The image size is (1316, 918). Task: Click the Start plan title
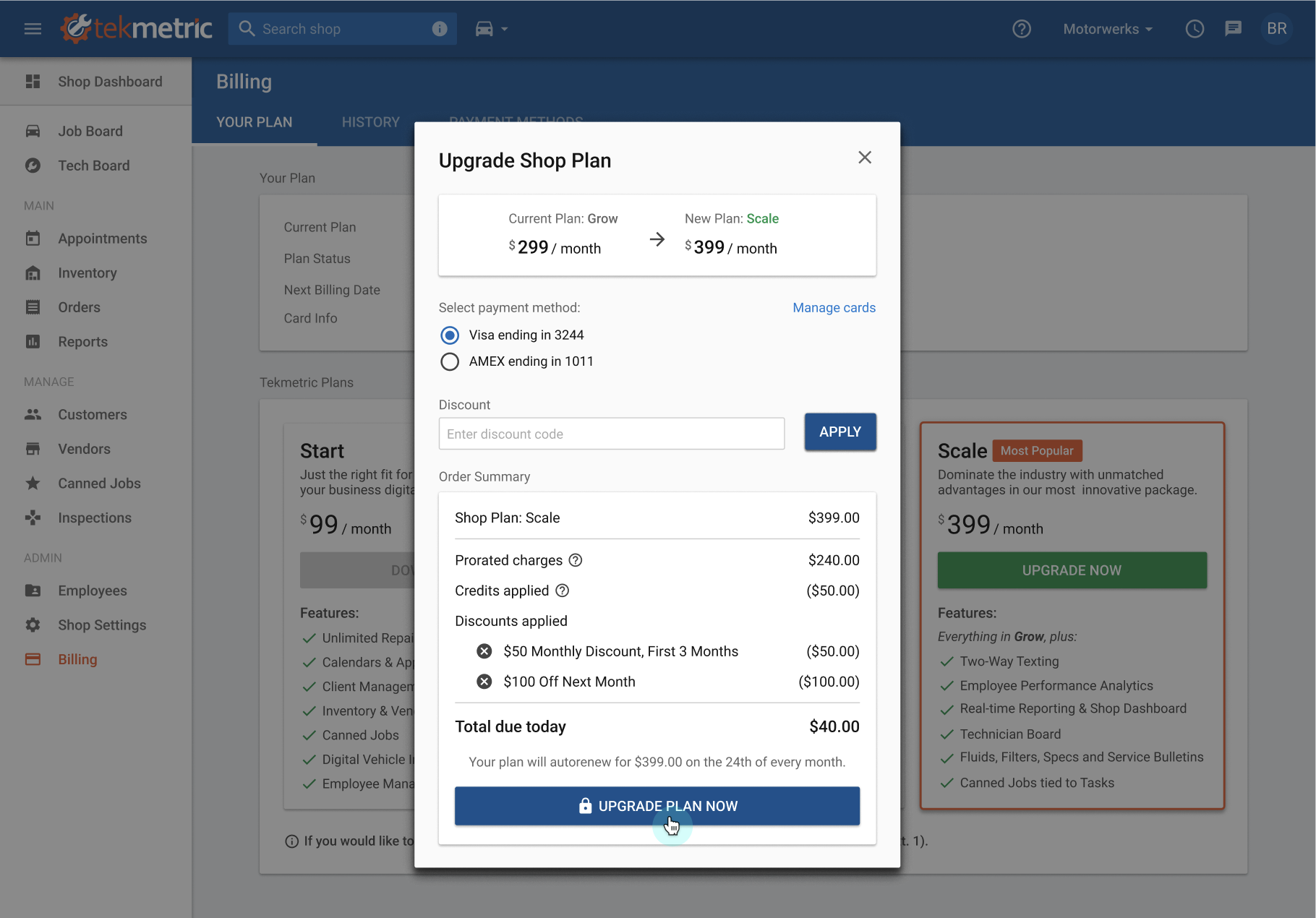pyautogui.click(x=322, y=451)
